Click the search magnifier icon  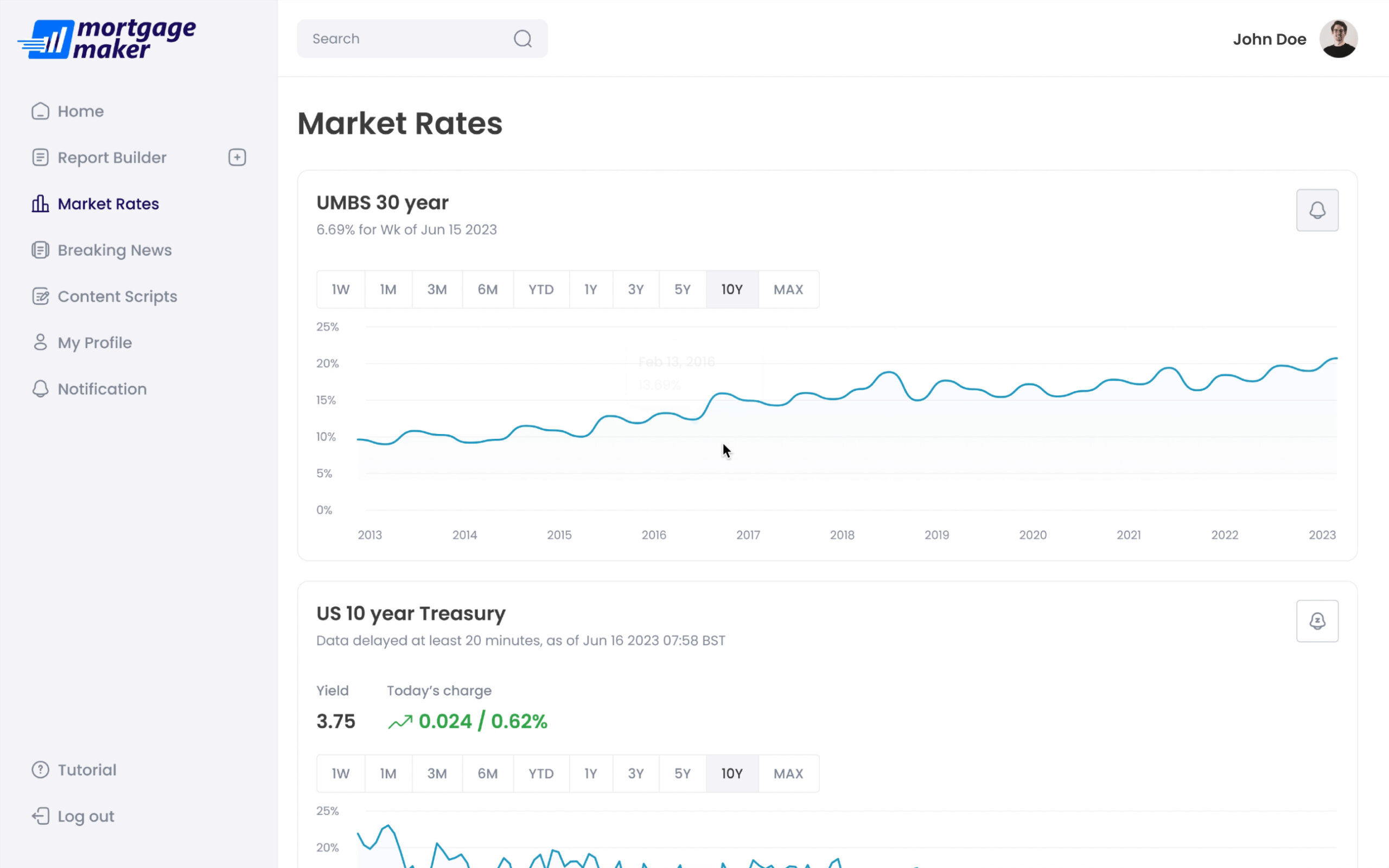(523, 39)
